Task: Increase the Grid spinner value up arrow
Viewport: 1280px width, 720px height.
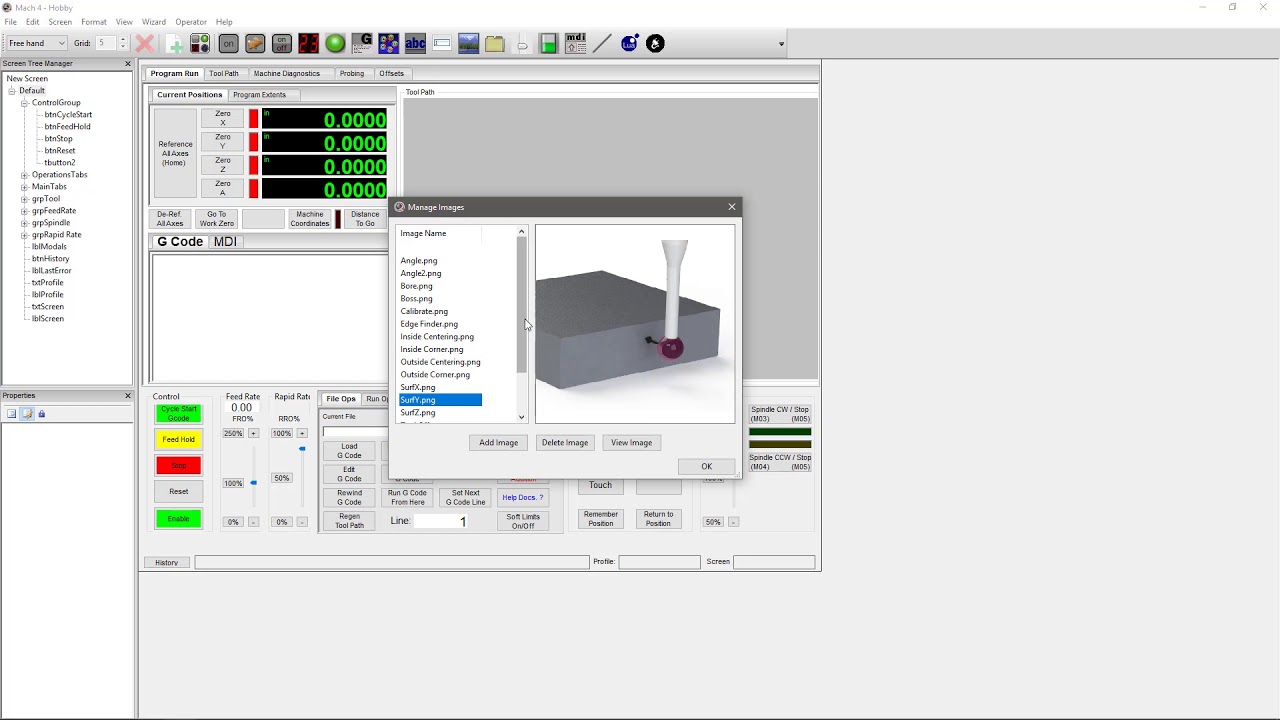Action: (x=123, y=40)
